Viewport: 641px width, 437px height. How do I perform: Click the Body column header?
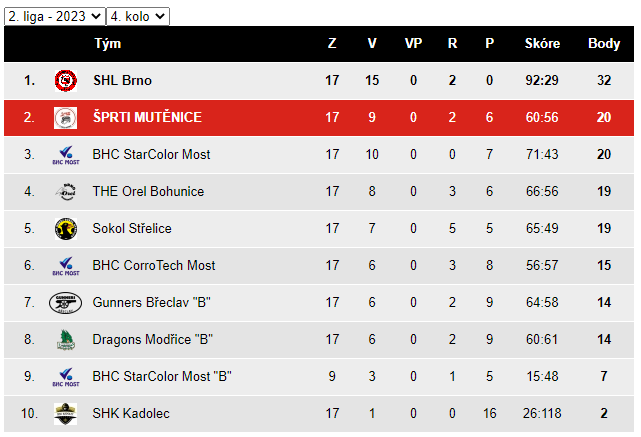pos(604,43)
